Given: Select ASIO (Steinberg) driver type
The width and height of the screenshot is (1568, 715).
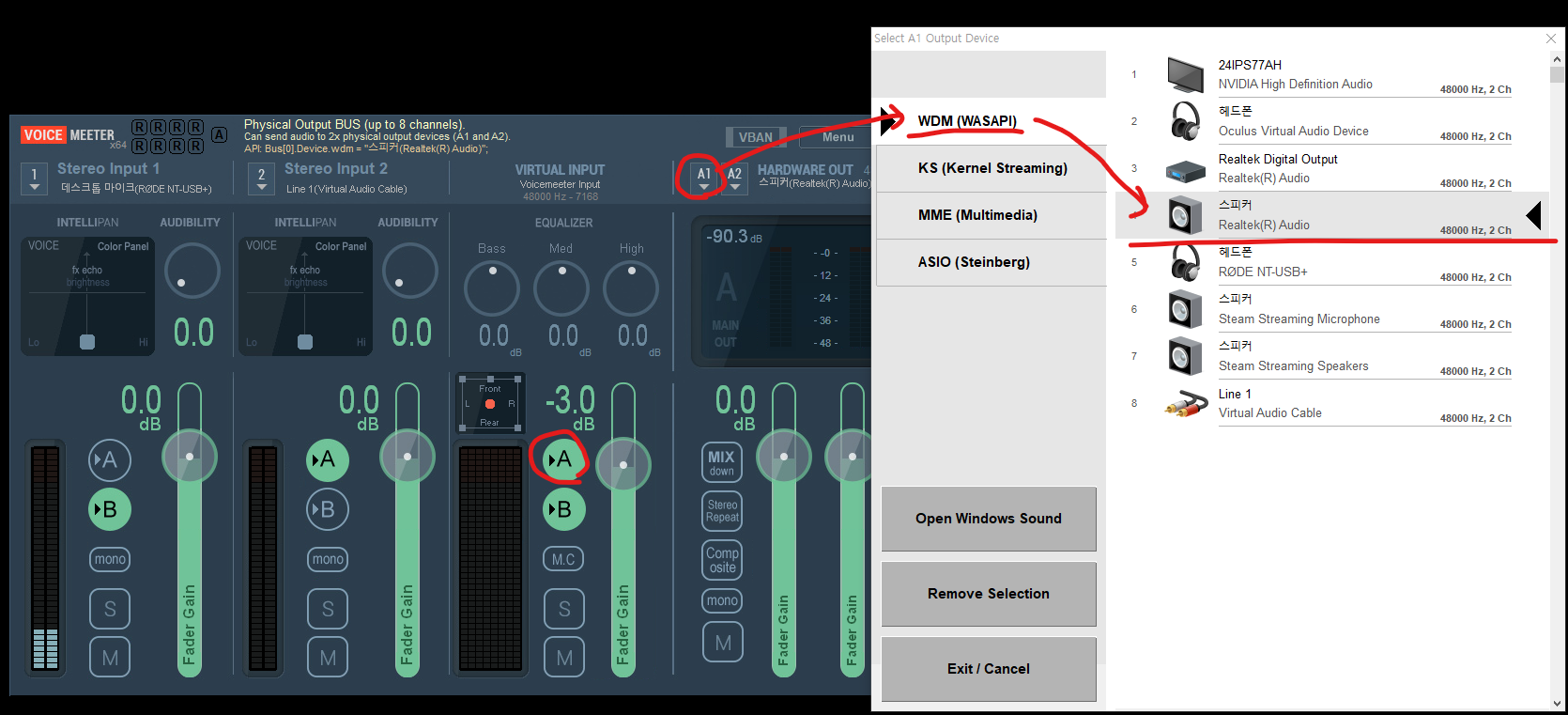Looking at the screenshot, I should pyautogui.click(x=991, y=262).
